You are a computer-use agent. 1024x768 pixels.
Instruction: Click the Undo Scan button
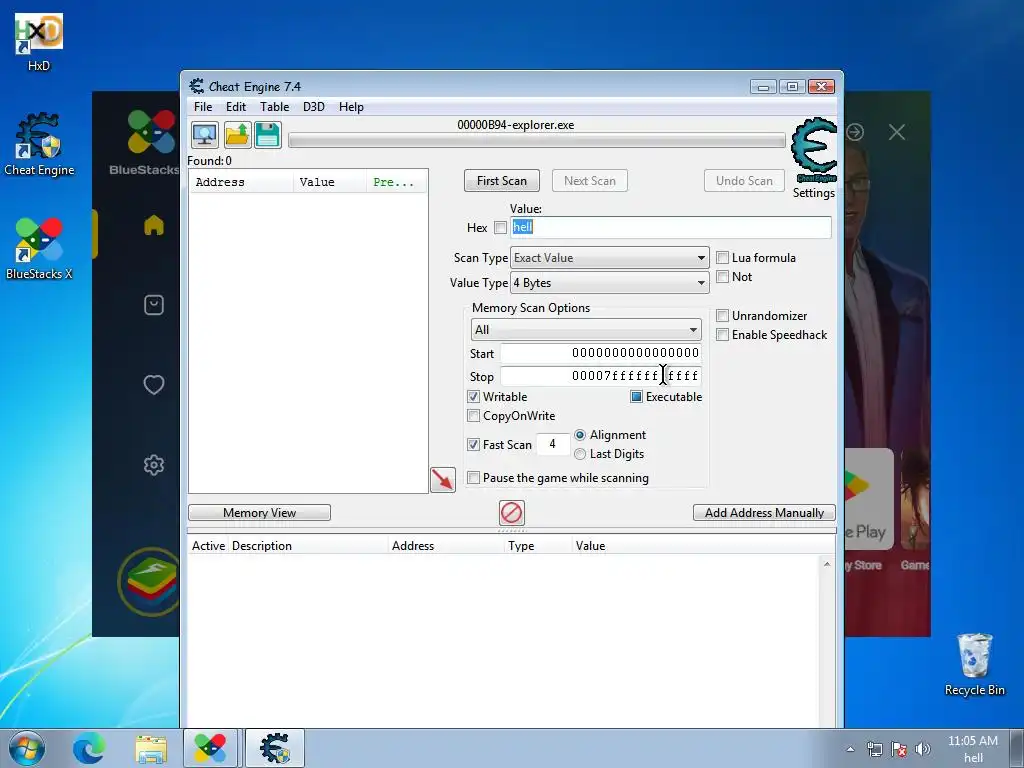[744, 181]
